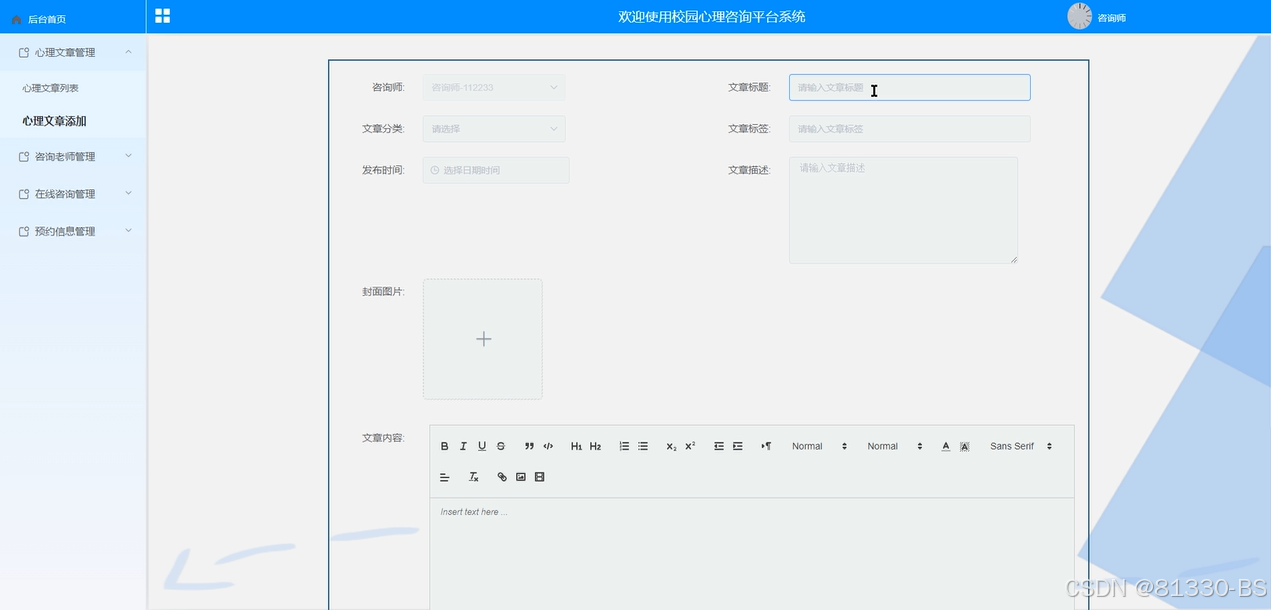Screen dimensions: 1271x610
Task: Clear text formatting in the editor
Action: pyautogui.click(x=474, y=477)
